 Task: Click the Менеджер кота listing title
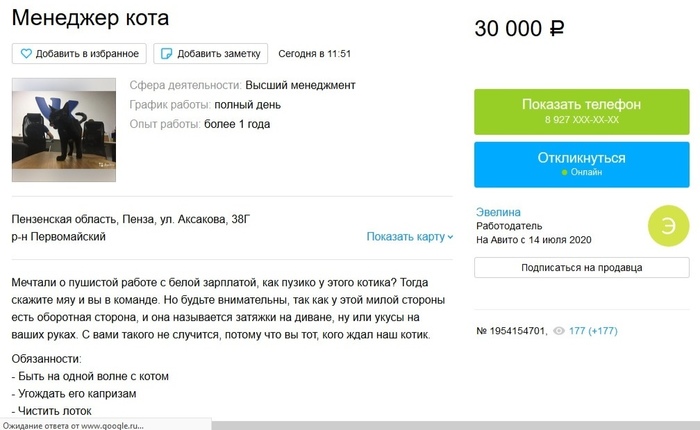tap(91, 18)
